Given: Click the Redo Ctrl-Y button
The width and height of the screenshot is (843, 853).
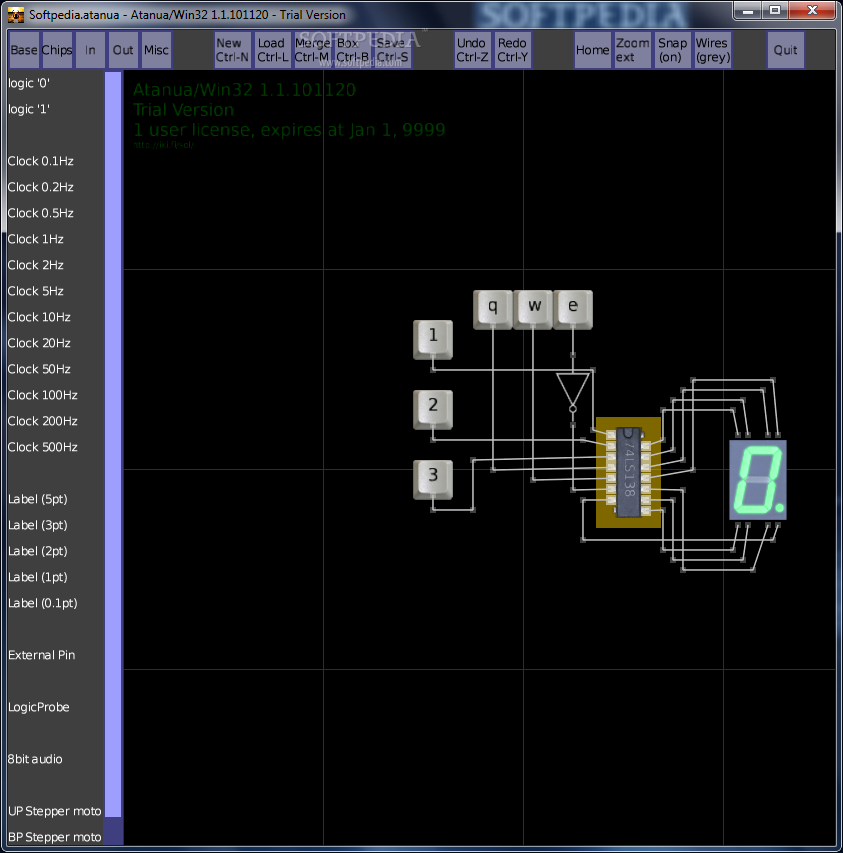Looking at the screenshot, I should pyautogui.click(x=512, y=50).
